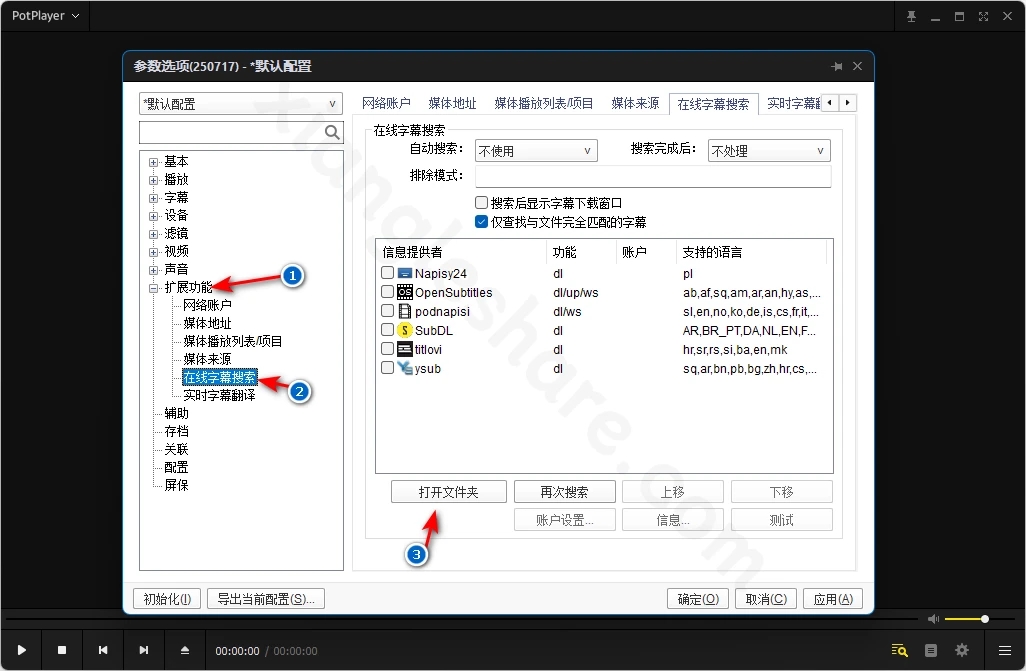Check the Napisy24 provider checkbox
This screenshot has height=671, width=1026.
[387, 272]
